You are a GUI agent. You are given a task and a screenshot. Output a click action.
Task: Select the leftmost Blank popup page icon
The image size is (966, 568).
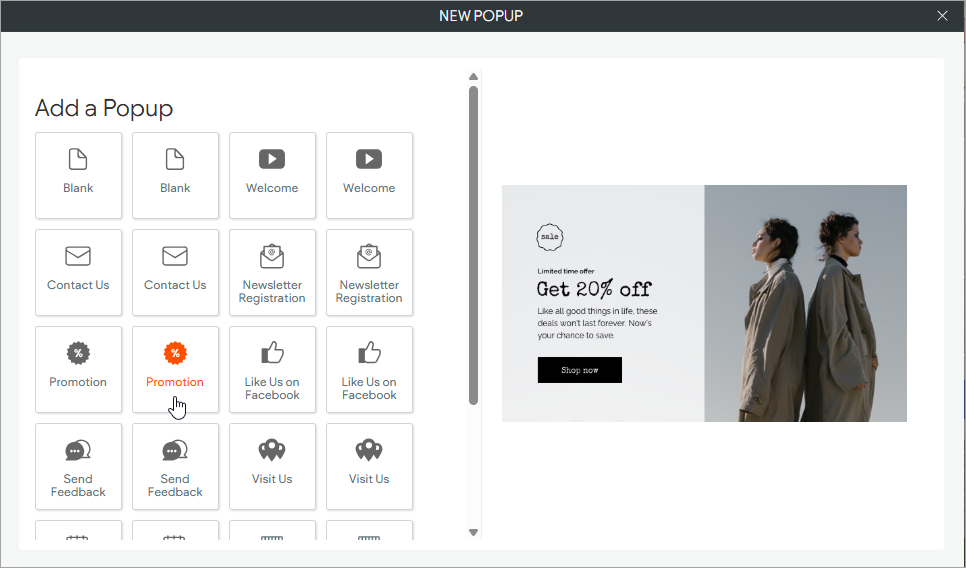78,159
